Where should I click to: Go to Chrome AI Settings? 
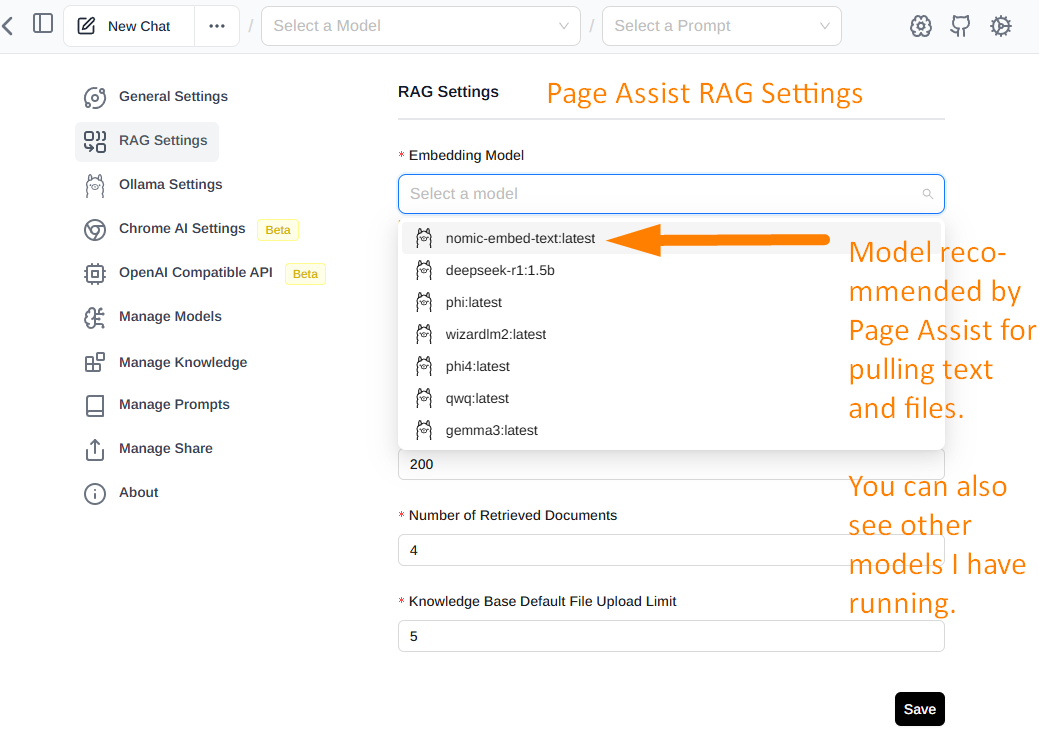pos(181,229)
